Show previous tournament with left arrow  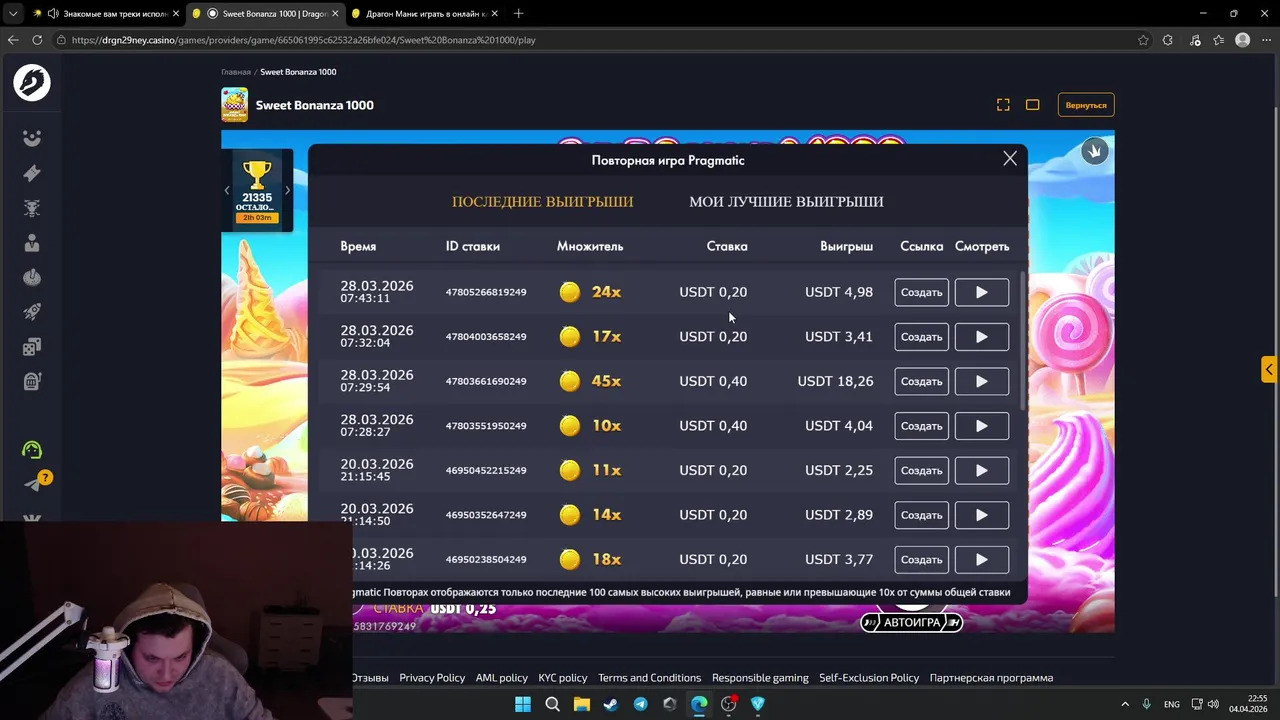click(x=226, y=190)
